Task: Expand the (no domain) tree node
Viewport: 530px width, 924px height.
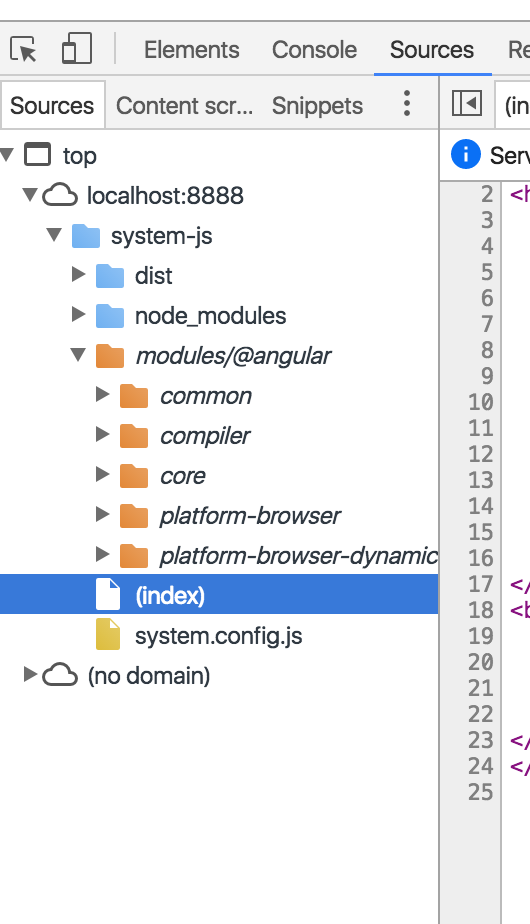Action: coord(30,675)
